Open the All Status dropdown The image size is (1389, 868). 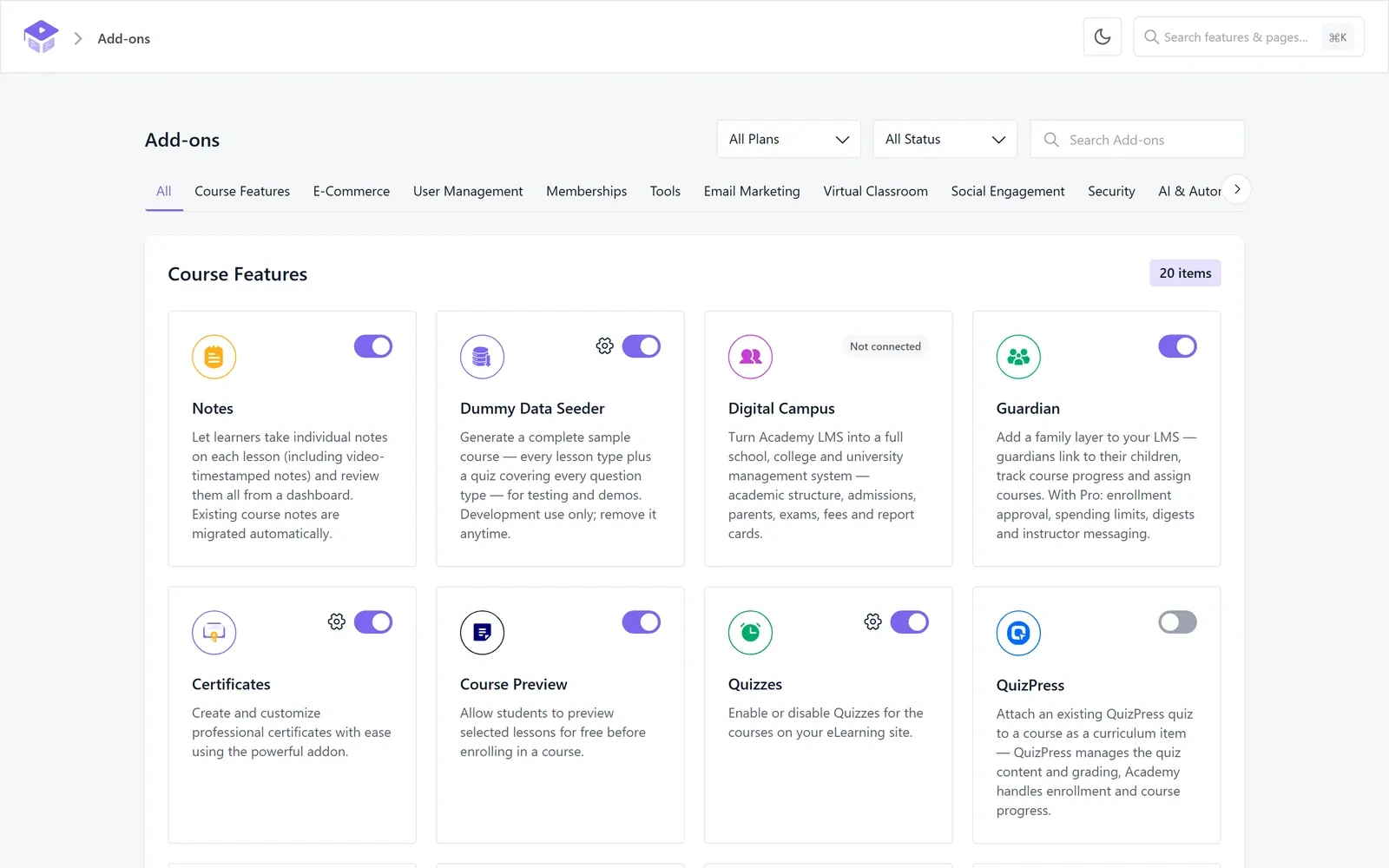pos(945,139)
